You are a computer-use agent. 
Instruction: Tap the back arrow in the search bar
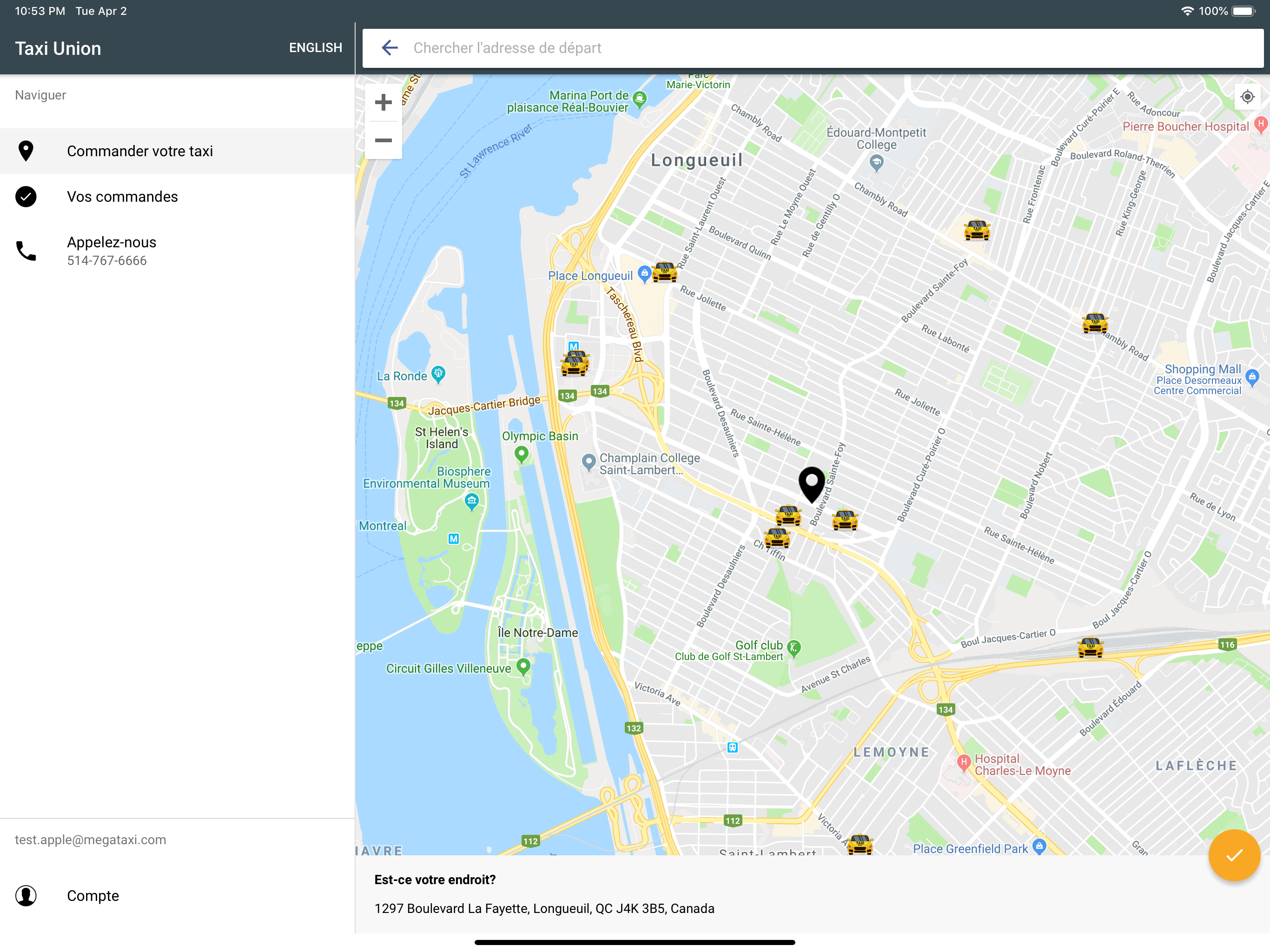390,48
